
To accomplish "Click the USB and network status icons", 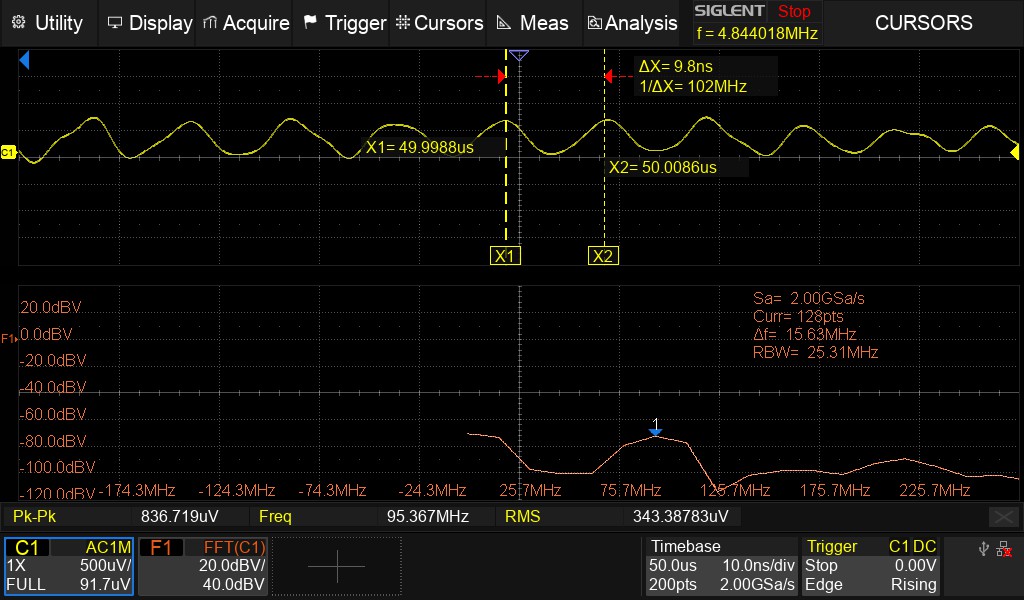I will [x=996, y=549].
